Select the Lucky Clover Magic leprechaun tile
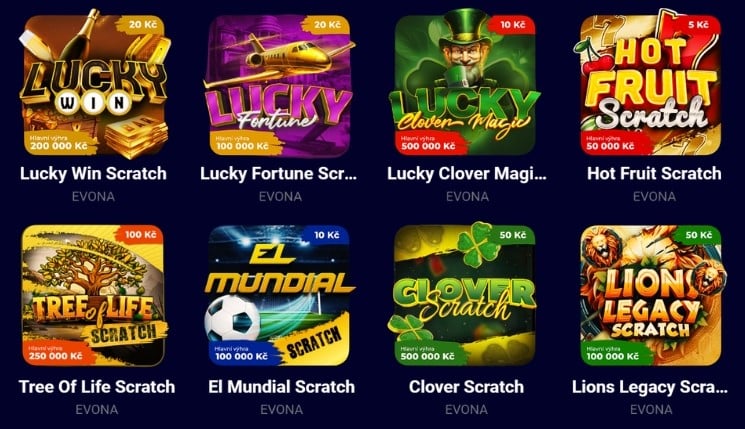 pos(465,83)
